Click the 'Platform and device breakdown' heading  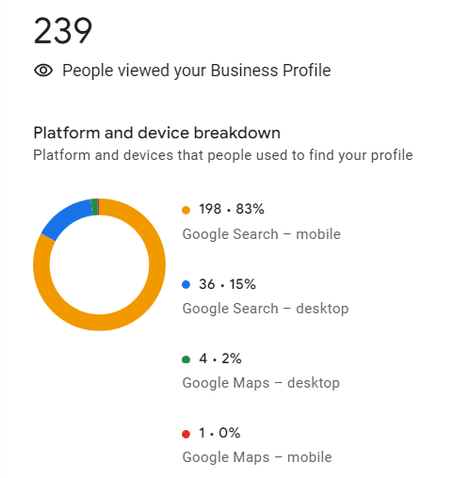[x=157, y=133]
